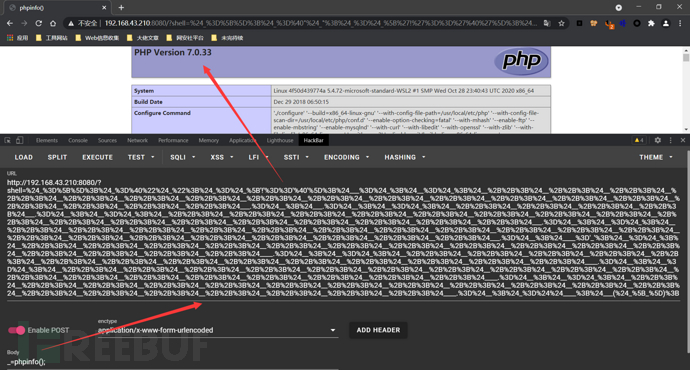The image size is (690, 370).
Task: Click the round dropdown icon in title bar
Action: [619, 7]
